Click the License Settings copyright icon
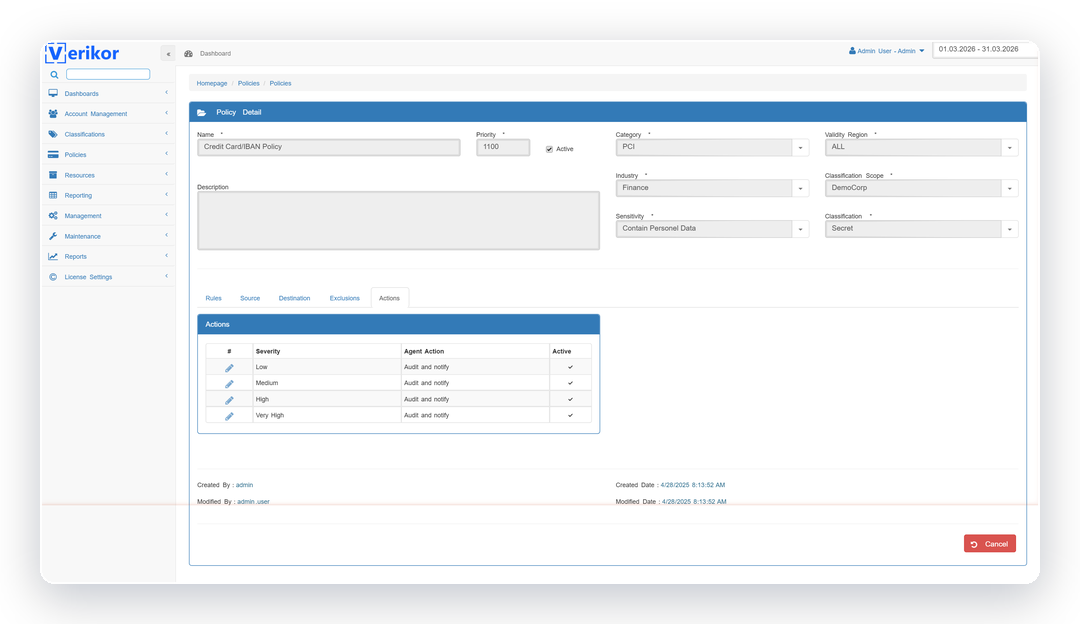The width and height of the screenshot is (1080, 624). [x=53, y=277]
